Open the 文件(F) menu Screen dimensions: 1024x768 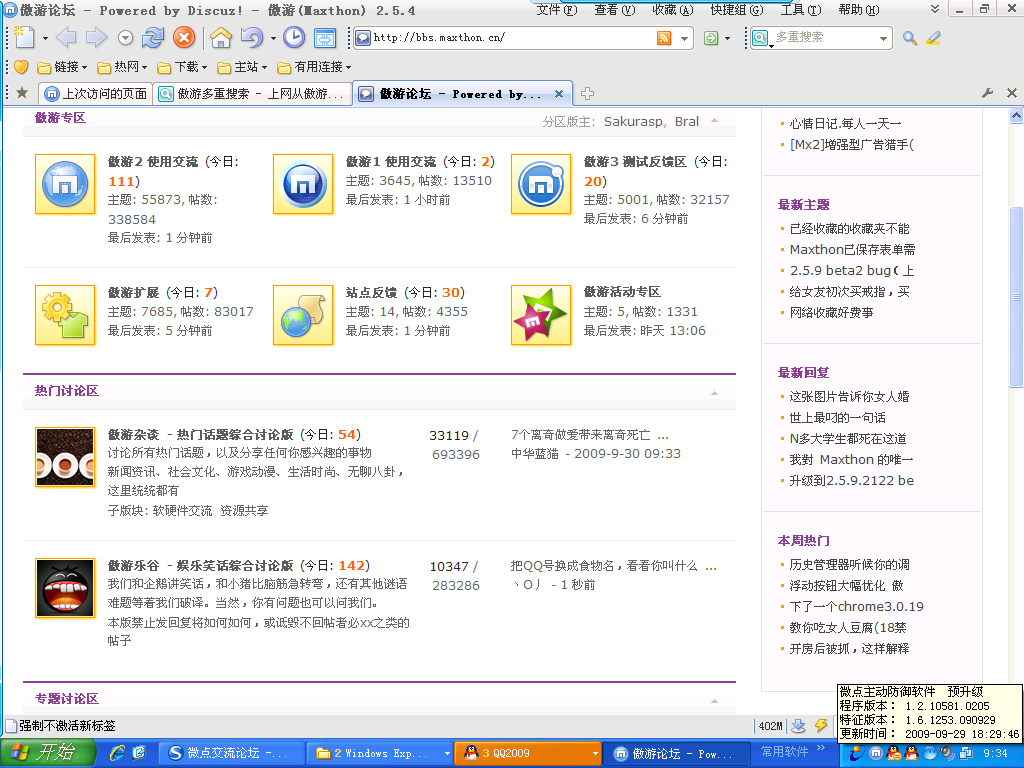tap(557, 10)
